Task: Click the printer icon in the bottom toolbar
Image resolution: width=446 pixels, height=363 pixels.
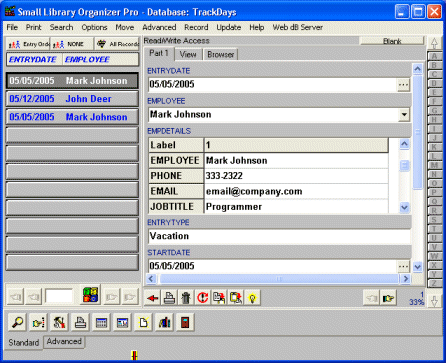Action: coord(80,322)
